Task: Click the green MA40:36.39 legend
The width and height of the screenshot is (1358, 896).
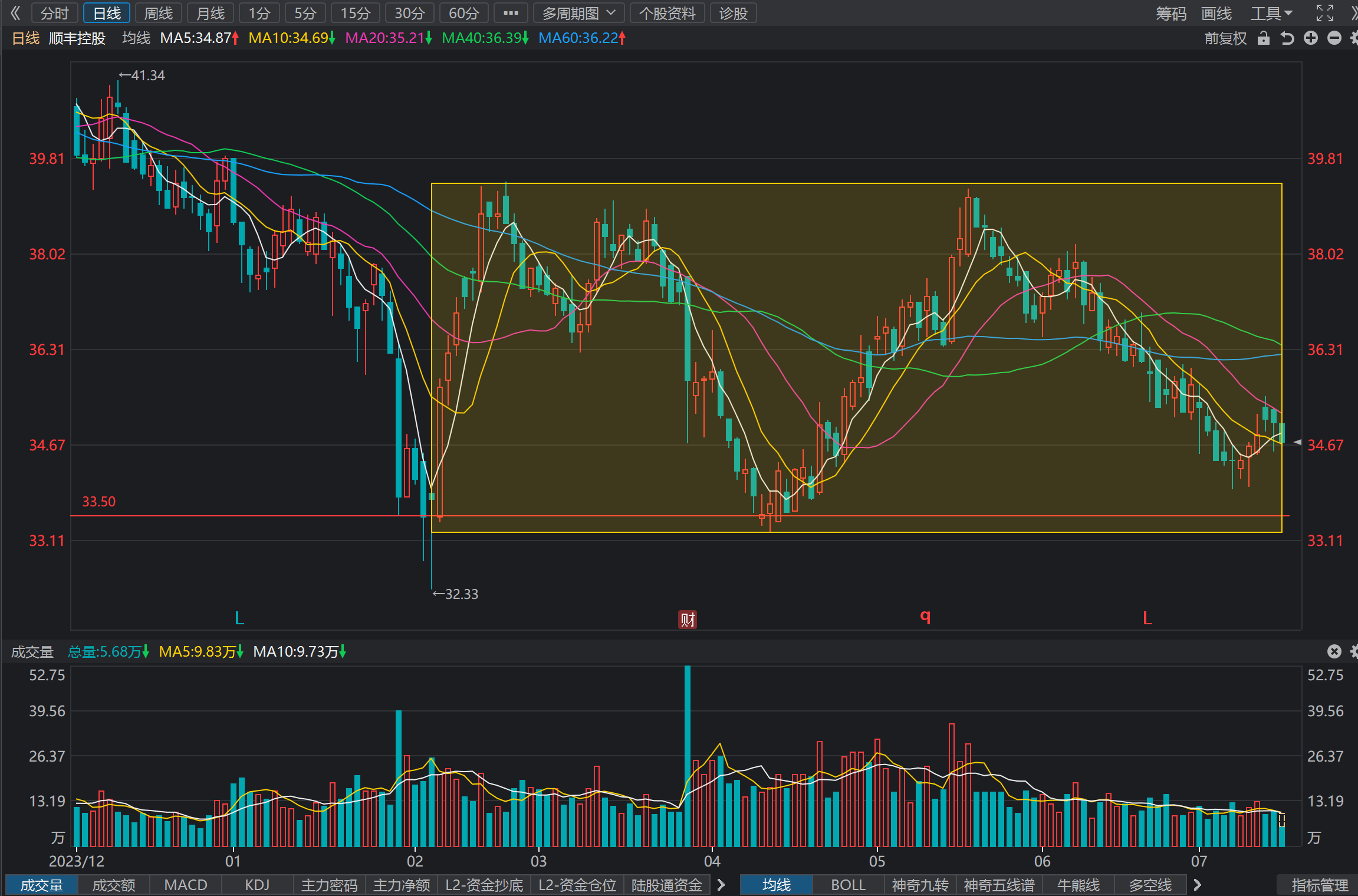Action: [x=485, y=38]
